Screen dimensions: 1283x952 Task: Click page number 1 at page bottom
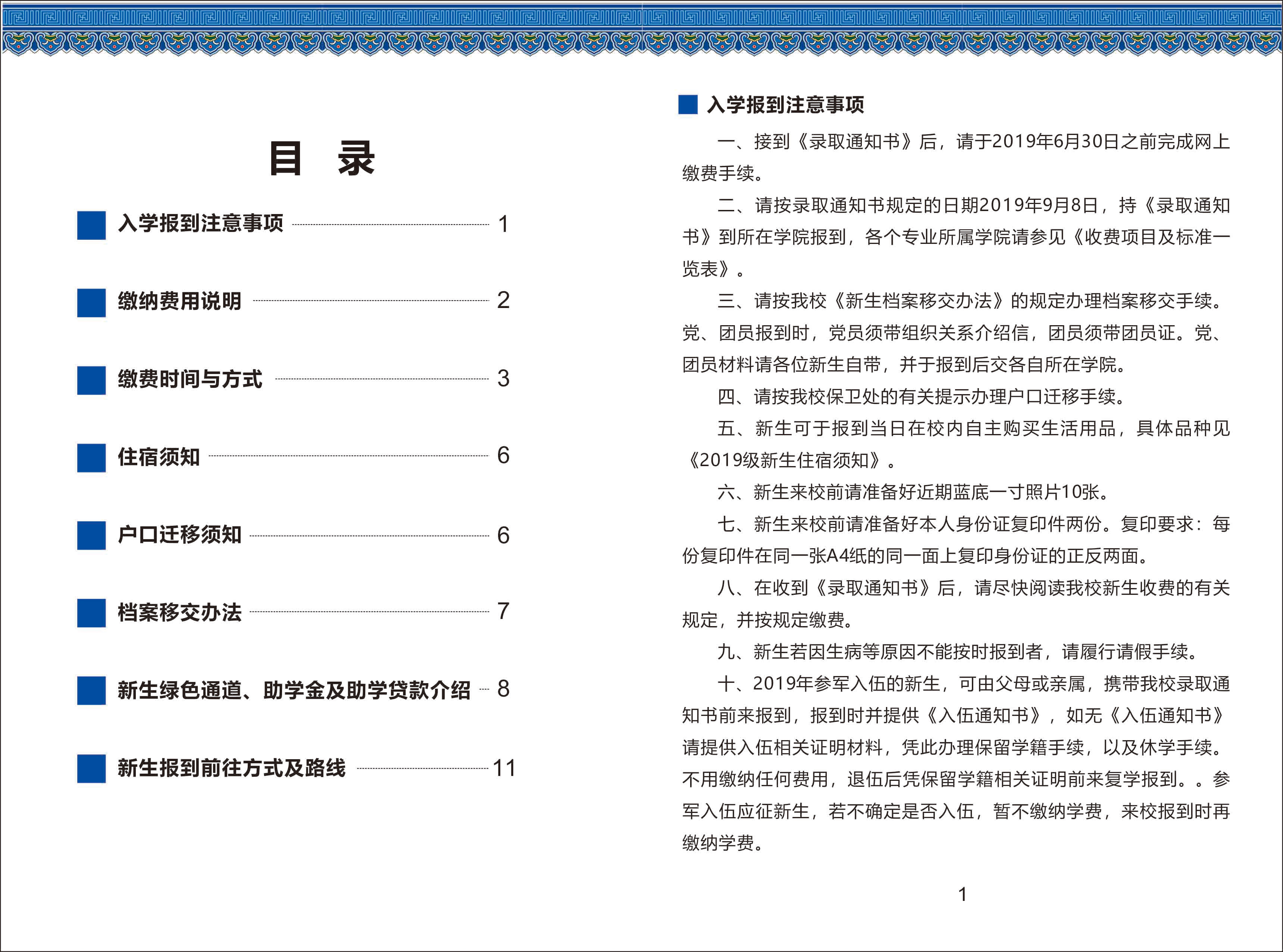tap(963, 894)
